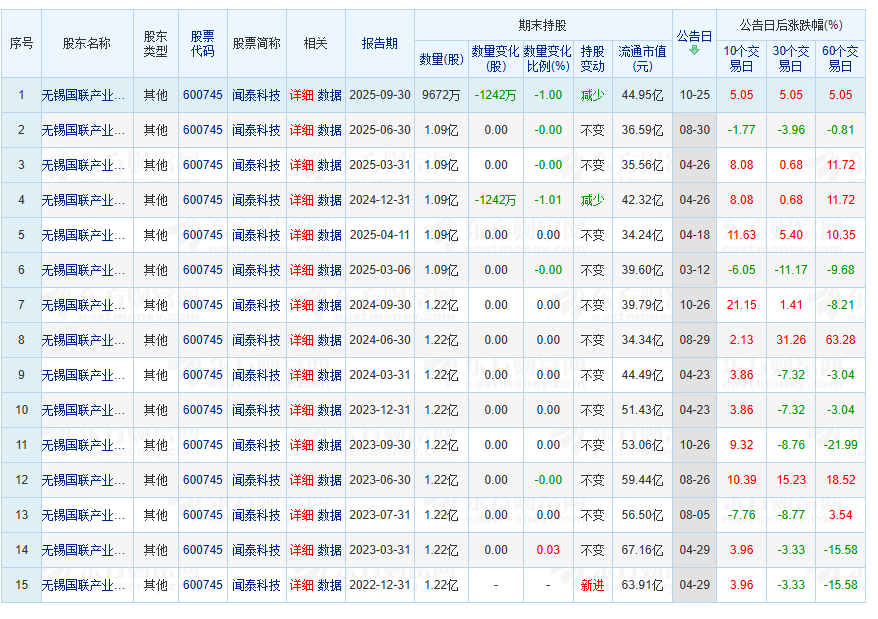Open 数据 link in row 5
Image resolution: width=878 pixels, height=619 pixels.
[x=329, y=235]
